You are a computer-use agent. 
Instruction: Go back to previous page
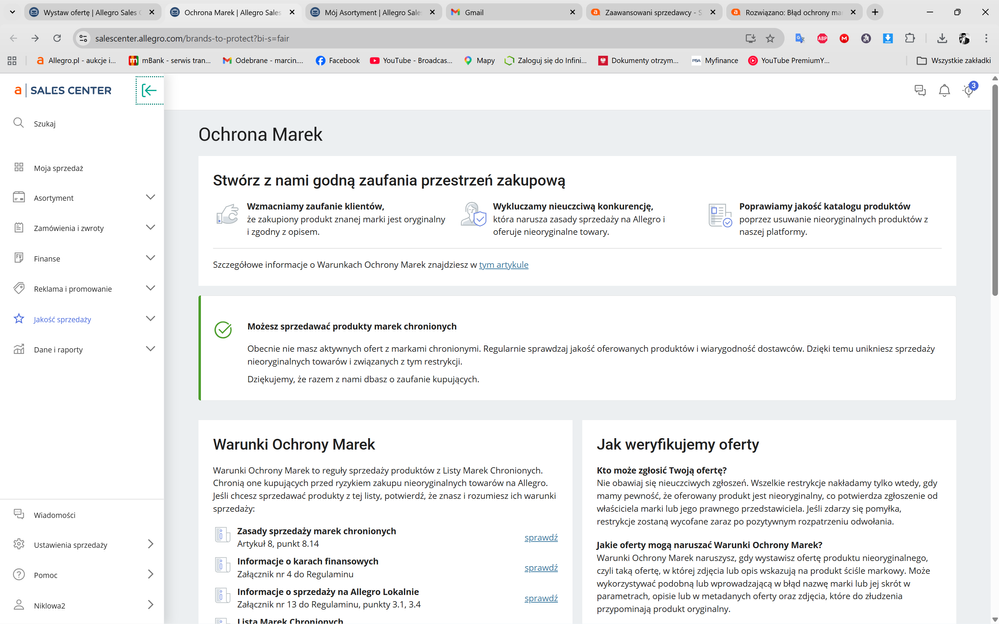point(14,38)
